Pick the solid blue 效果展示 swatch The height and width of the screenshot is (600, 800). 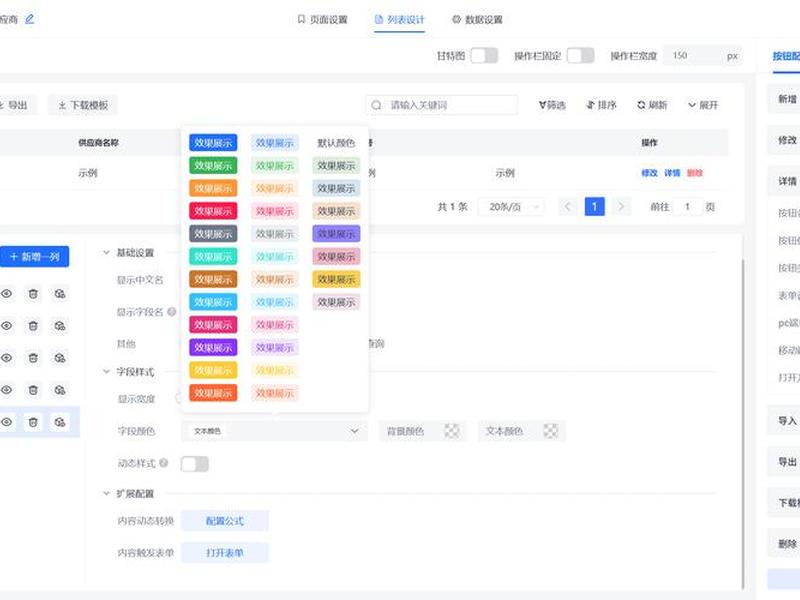coord(213,143)
